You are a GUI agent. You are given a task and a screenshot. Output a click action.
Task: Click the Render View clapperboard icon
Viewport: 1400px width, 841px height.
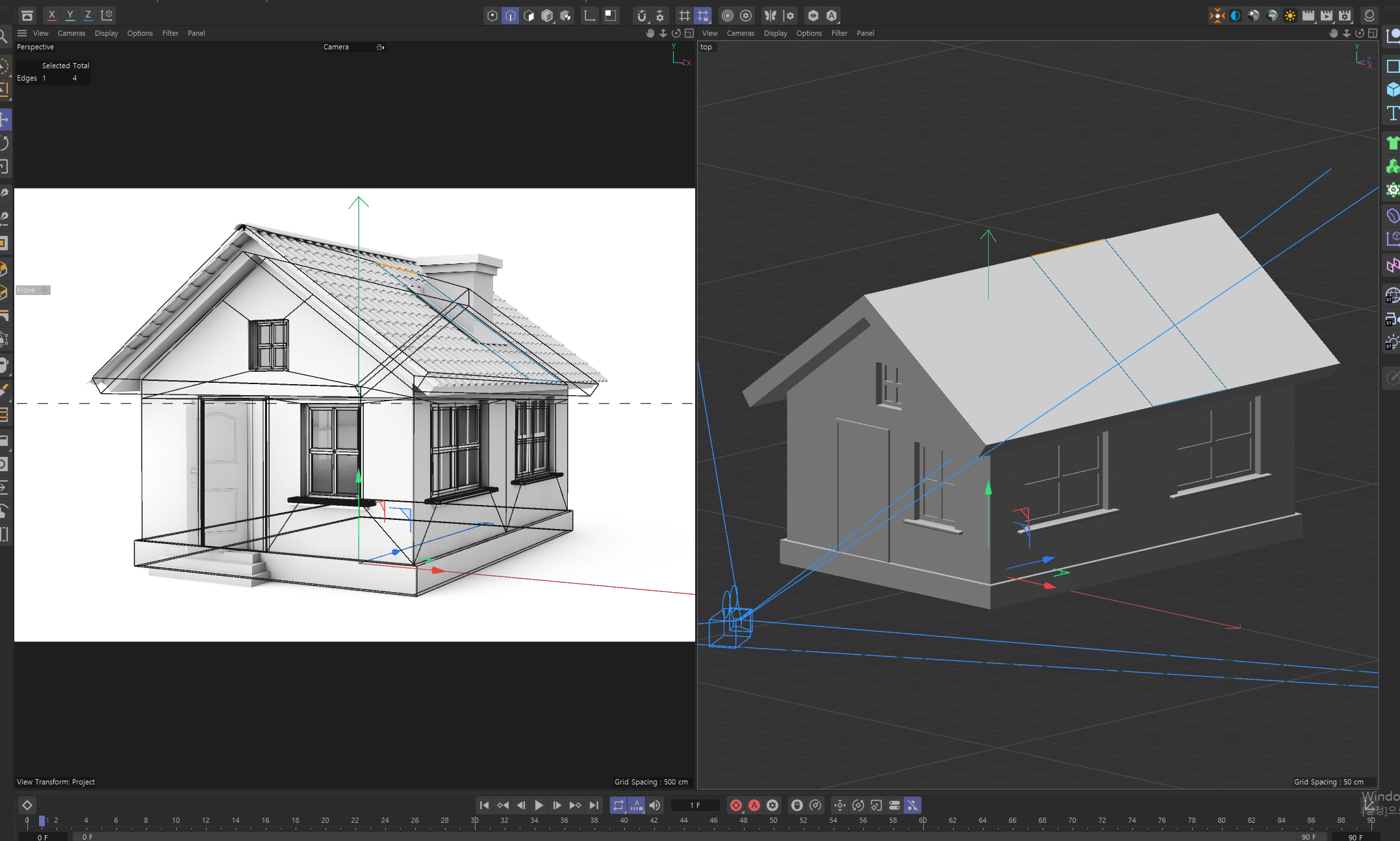pyautogui.click(x=1308, y=16)
